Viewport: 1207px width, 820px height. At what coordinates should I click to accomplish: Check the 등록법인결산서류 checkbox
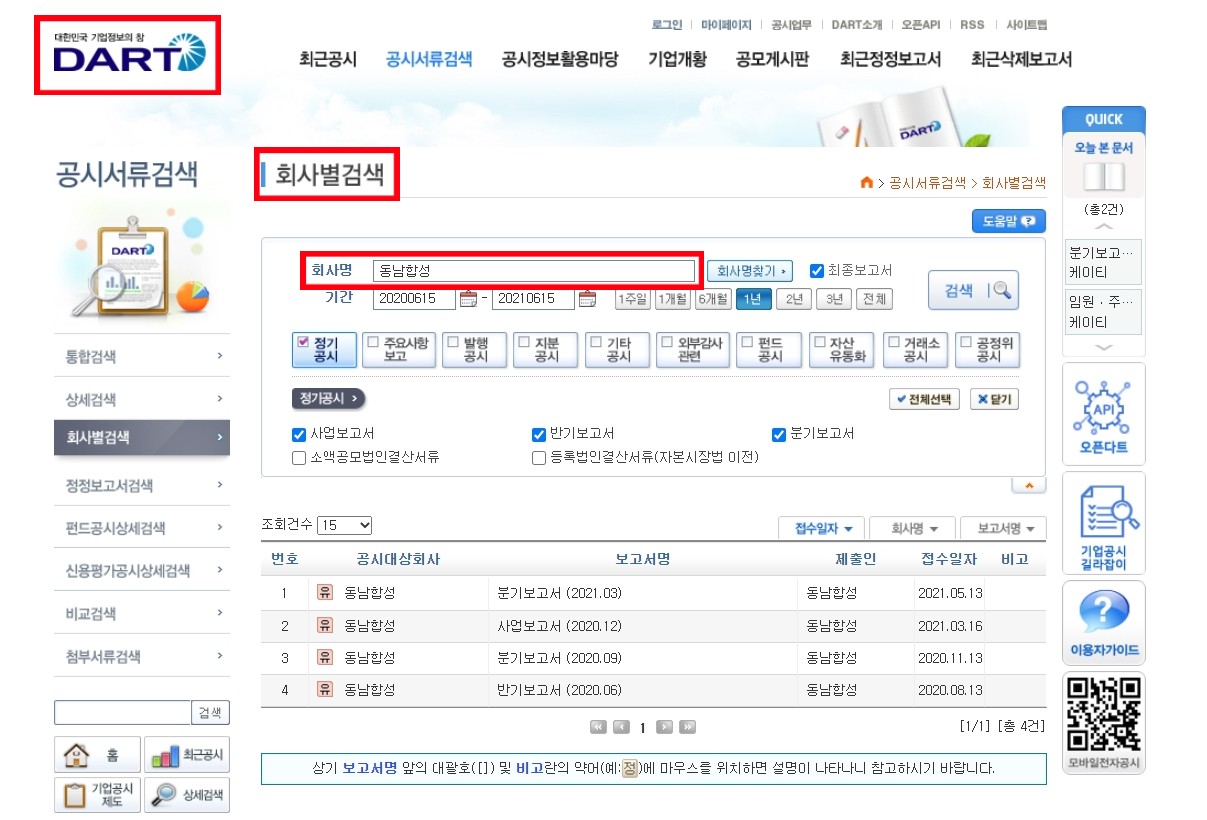click(538, 458)
